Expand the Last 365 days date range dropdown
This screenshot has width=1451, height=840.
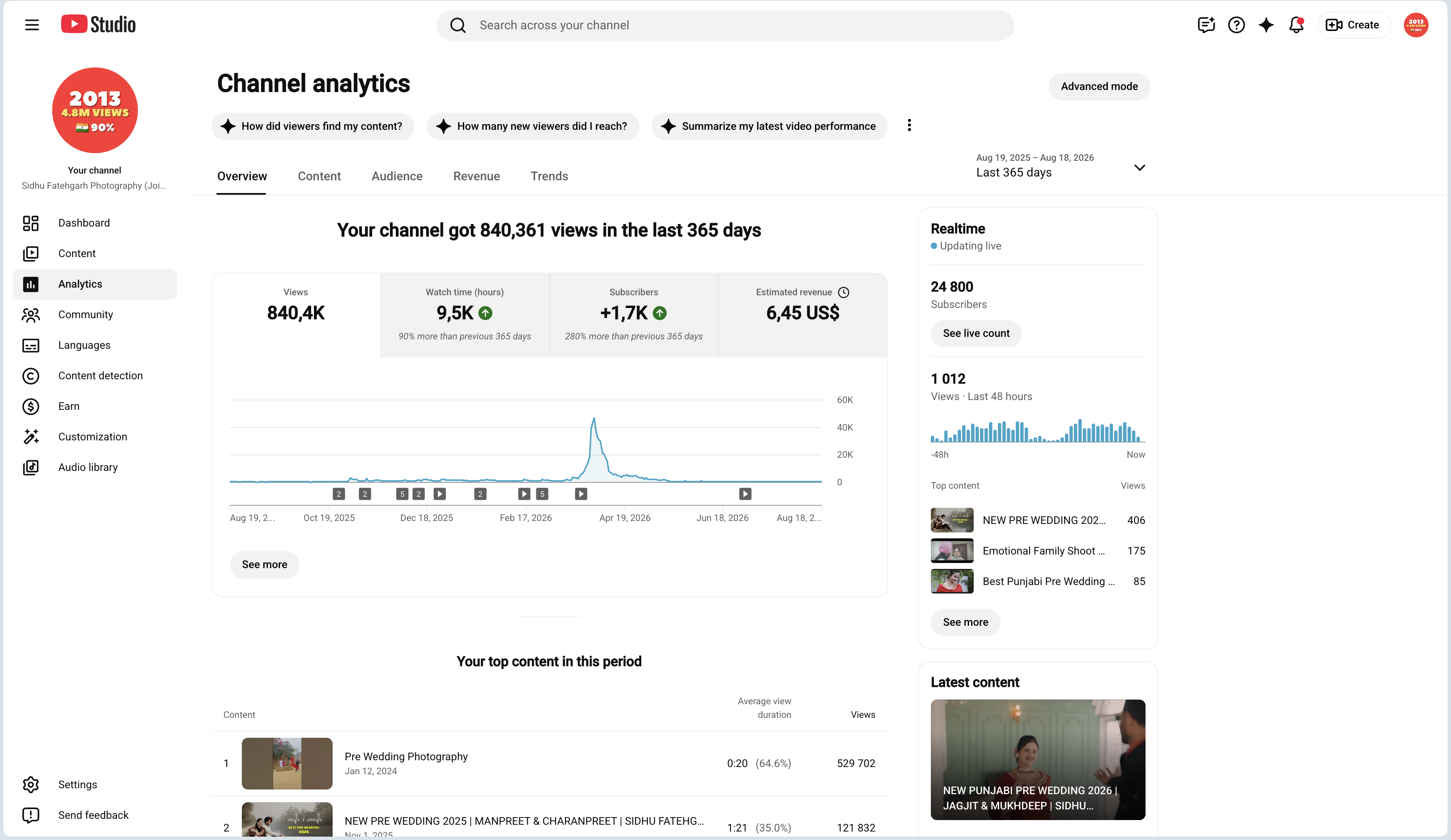click(x=1060, y=166)
